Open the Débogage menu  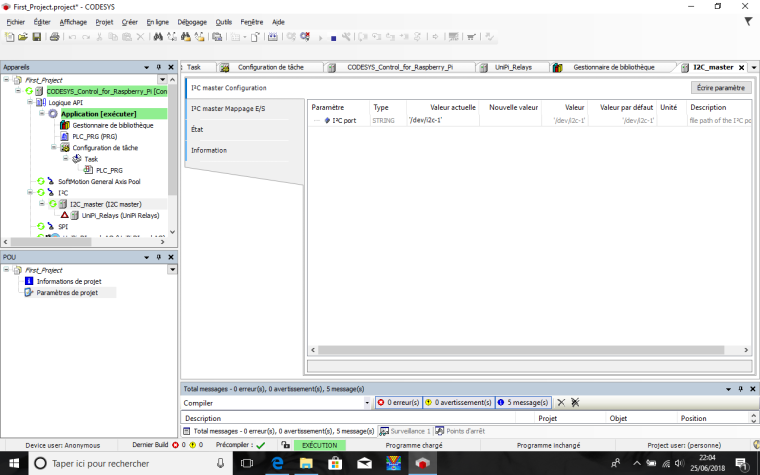coord(192,22)
